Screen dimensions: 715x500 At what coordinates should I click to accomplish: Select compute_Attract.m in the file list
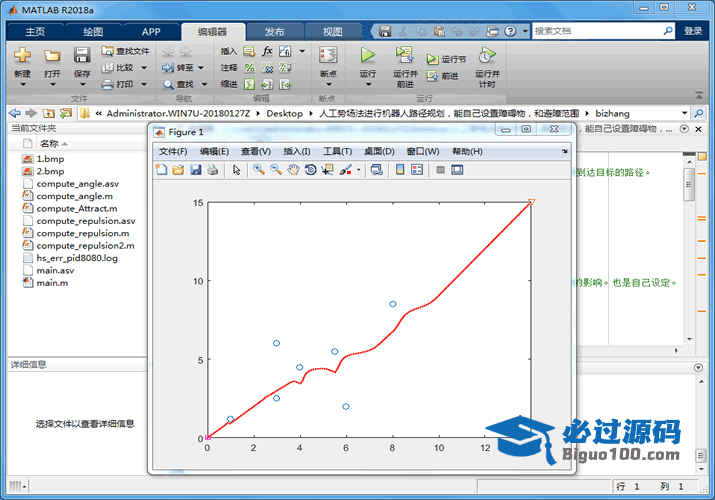click(x=77, y=208)
